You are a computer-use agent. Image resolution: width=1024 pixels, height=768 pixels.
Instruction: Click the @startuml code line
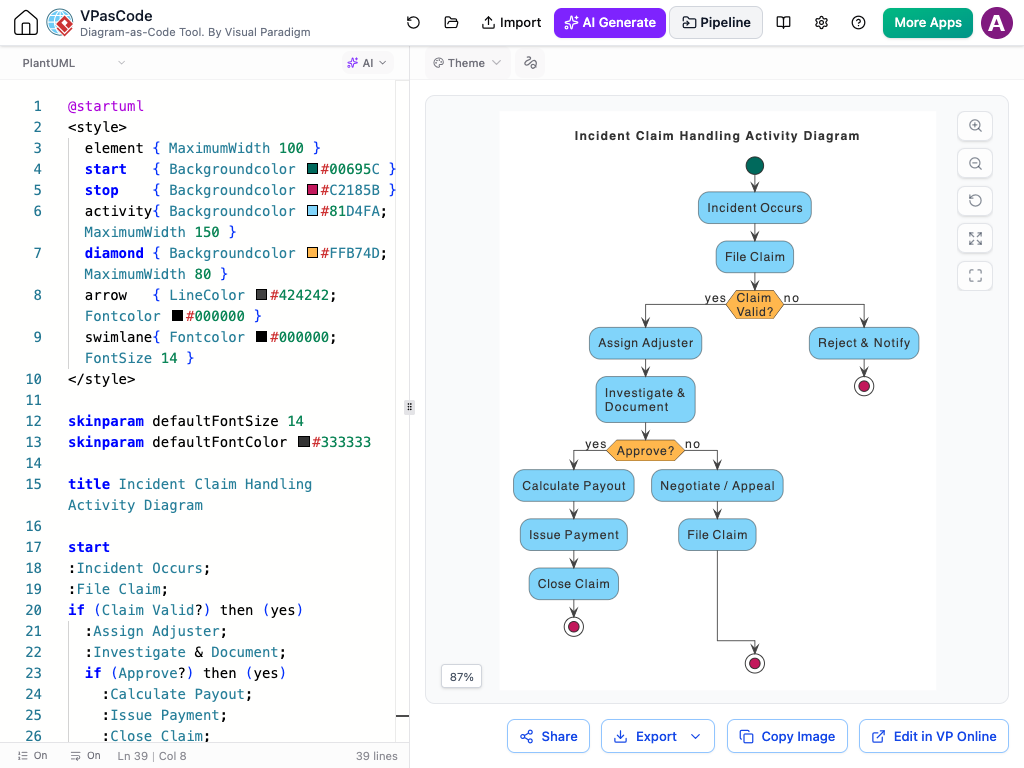tap(106, 106)
